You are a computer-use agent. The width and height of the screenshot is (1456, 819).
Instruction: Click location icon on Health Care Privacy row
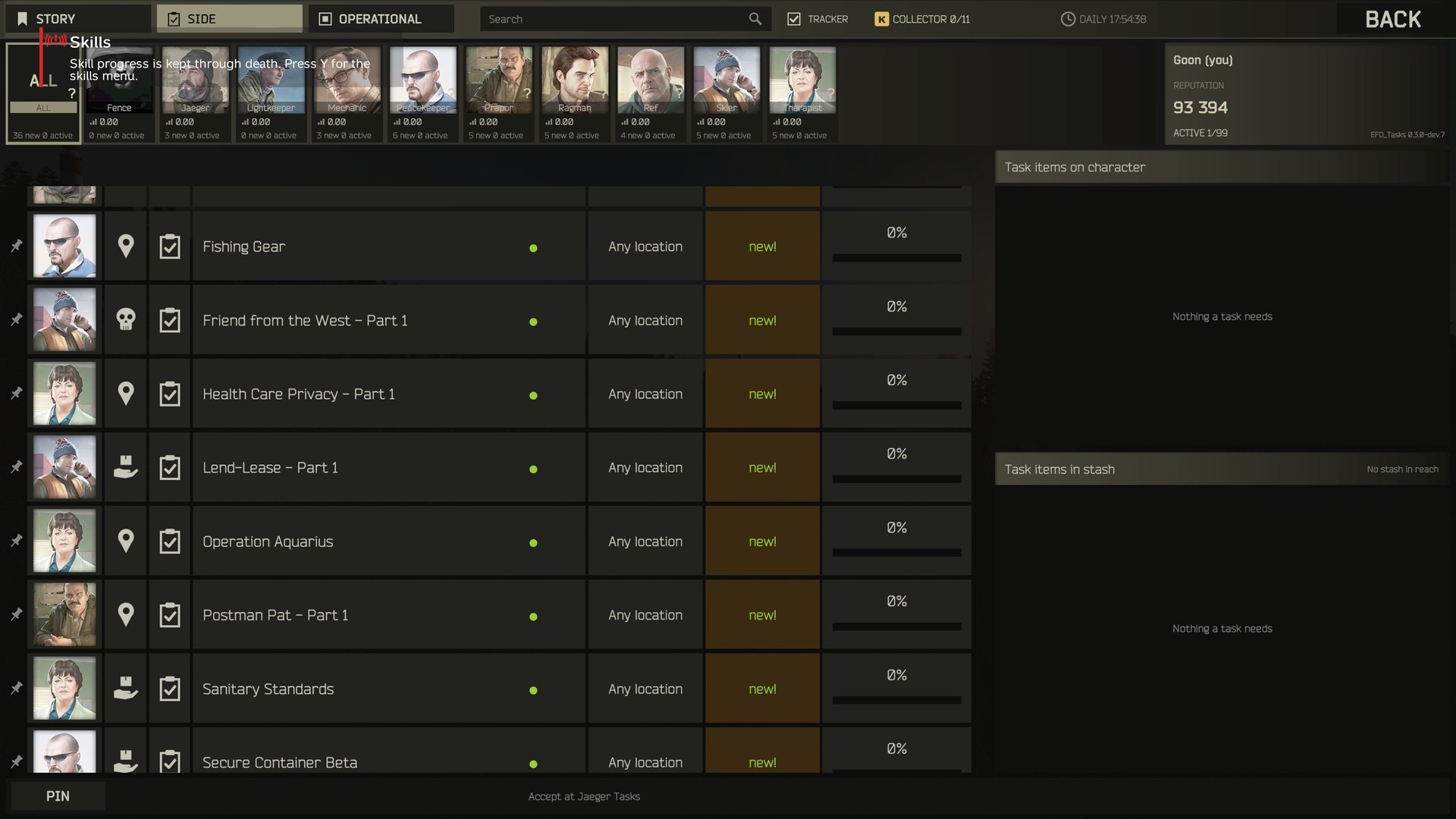[x=126, y=393]
